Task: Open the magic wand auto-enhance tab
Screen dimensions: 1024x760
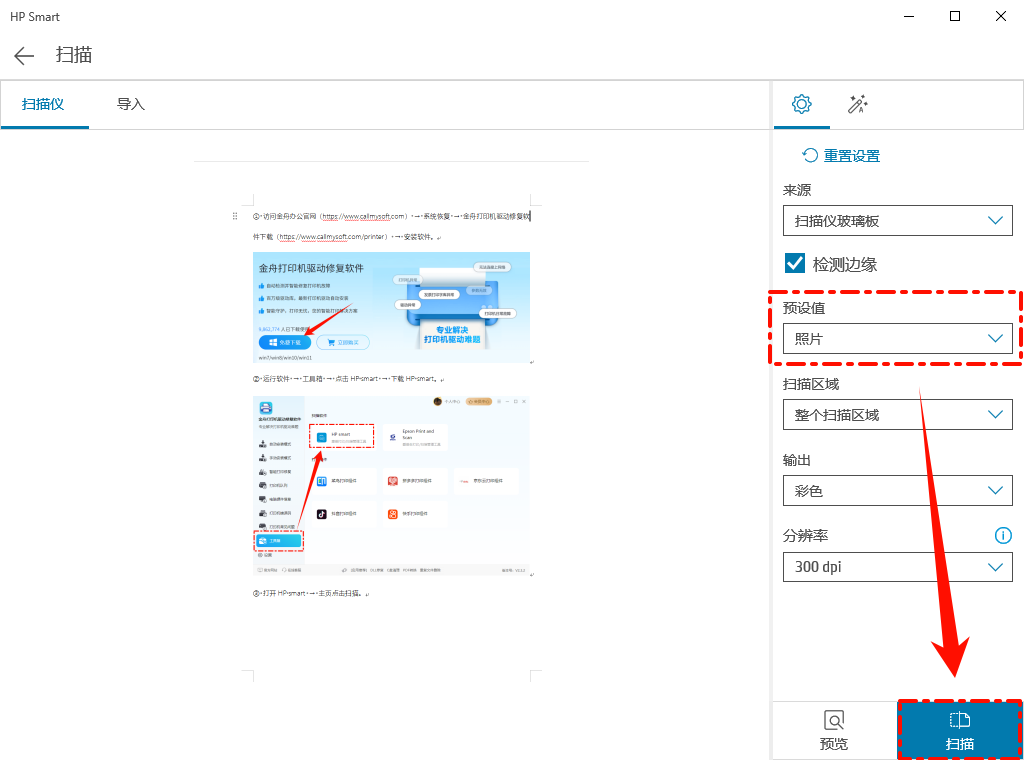Action: pyautogui.click(x=857, y=104)
